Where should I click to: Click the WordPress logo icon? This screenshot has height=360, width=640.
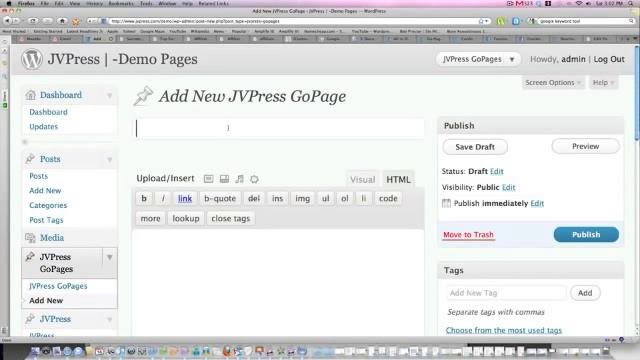coord(31,59)
